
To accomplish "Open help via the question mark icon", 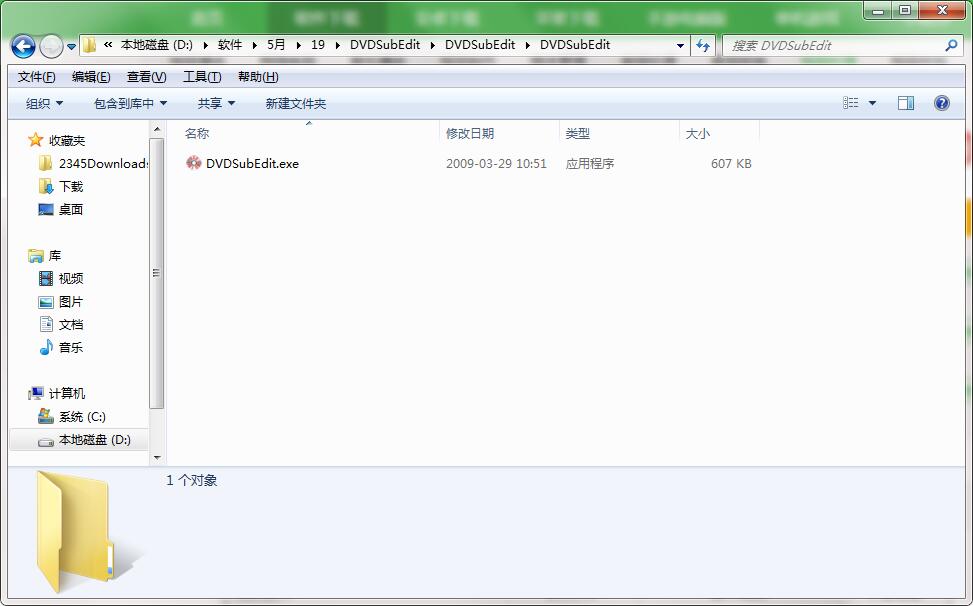I will click(x=941, y=103).
